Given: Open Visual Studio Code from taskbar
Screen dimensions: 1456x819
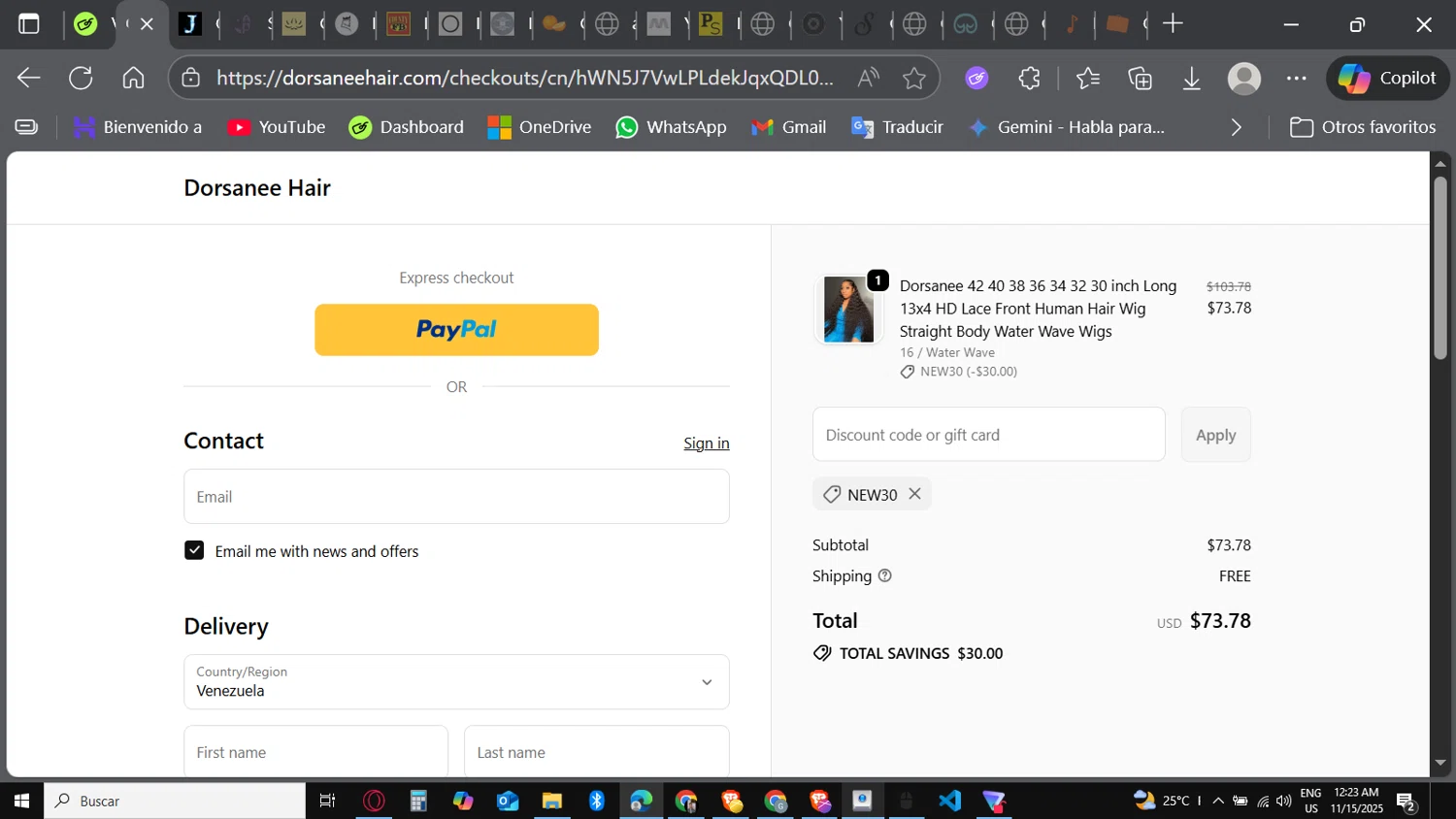Looking at the screenshot, I should [949, 801].
